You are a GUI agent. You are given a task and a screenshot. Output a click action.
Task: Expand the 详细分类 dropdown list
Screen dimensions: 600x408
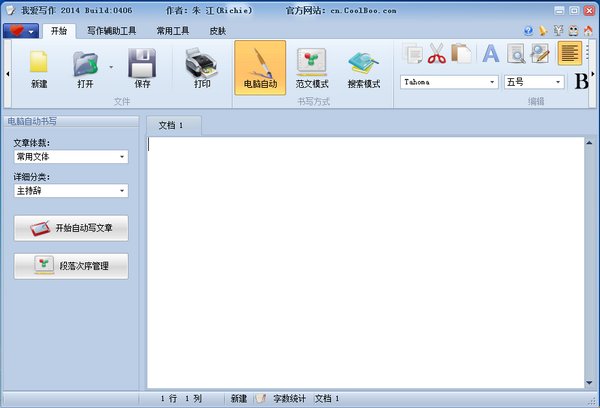tap(71, 191)
